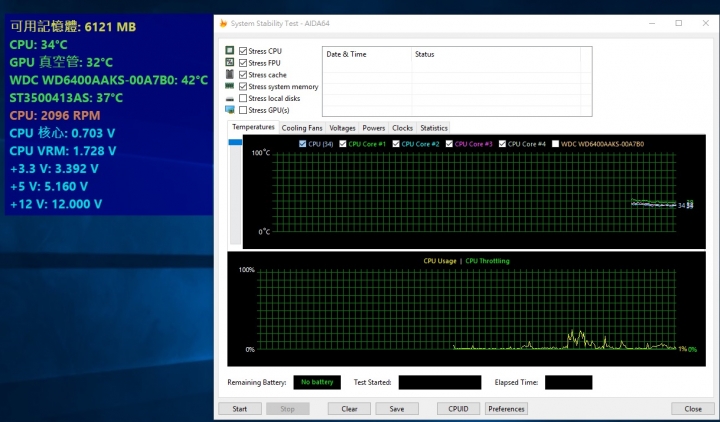Click the Close button at bottom right
The height and width of the screenshot is (422, 720).
[693, 409]
